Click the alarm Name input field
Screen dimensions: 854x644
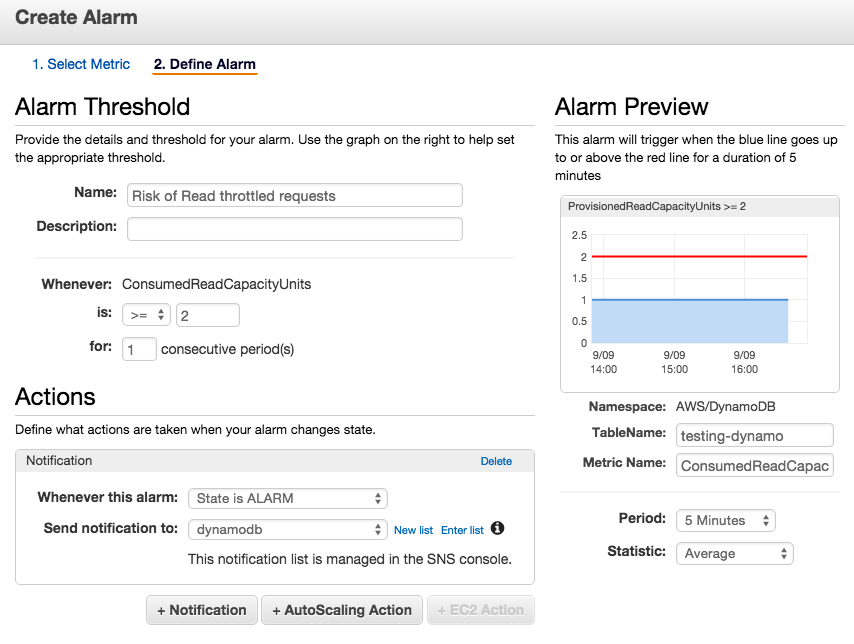click(294, 195)
